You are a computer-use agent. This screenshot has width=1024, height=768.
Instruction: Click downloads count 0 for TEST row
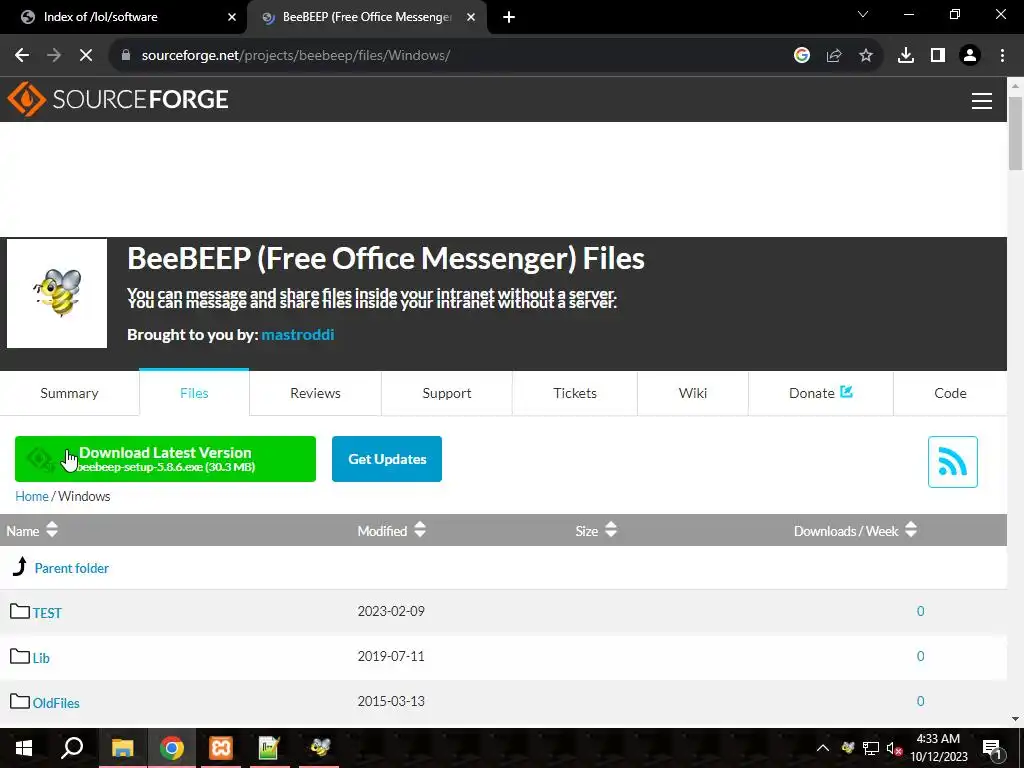(x=920, y=611)
